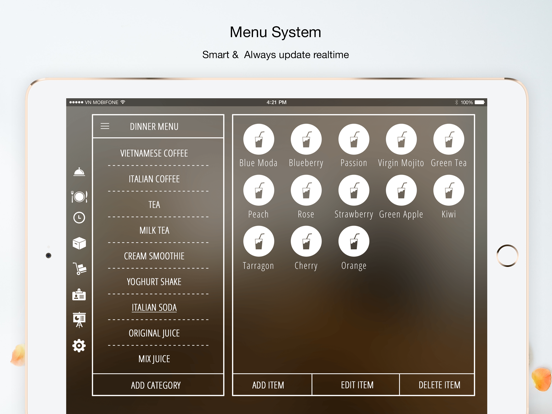
Task: Select the Tea category
Action: (154, 205)
